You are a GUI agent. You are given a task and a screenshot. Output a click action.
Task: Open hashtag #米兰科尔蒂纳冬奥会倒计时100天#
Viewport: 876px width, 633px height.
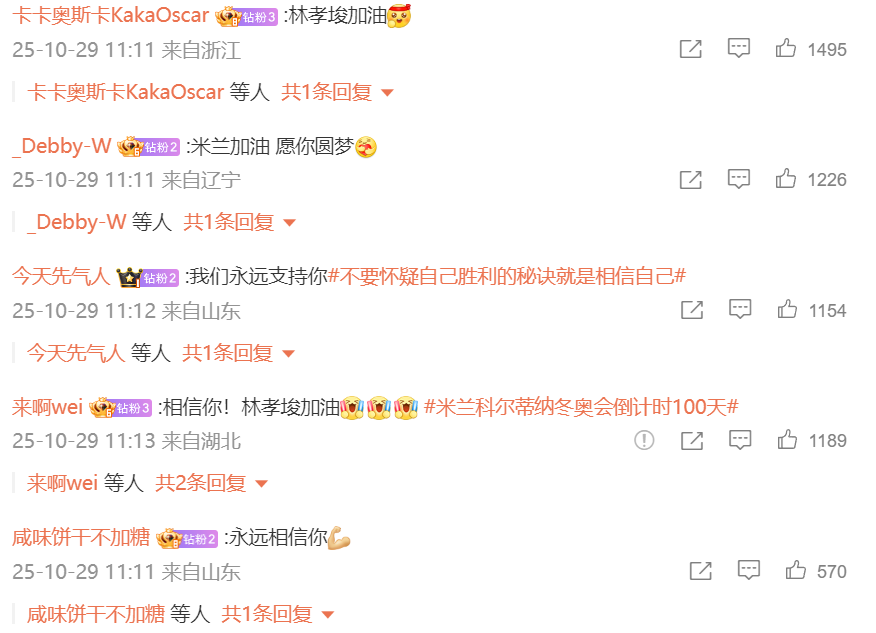coord(581,407)
